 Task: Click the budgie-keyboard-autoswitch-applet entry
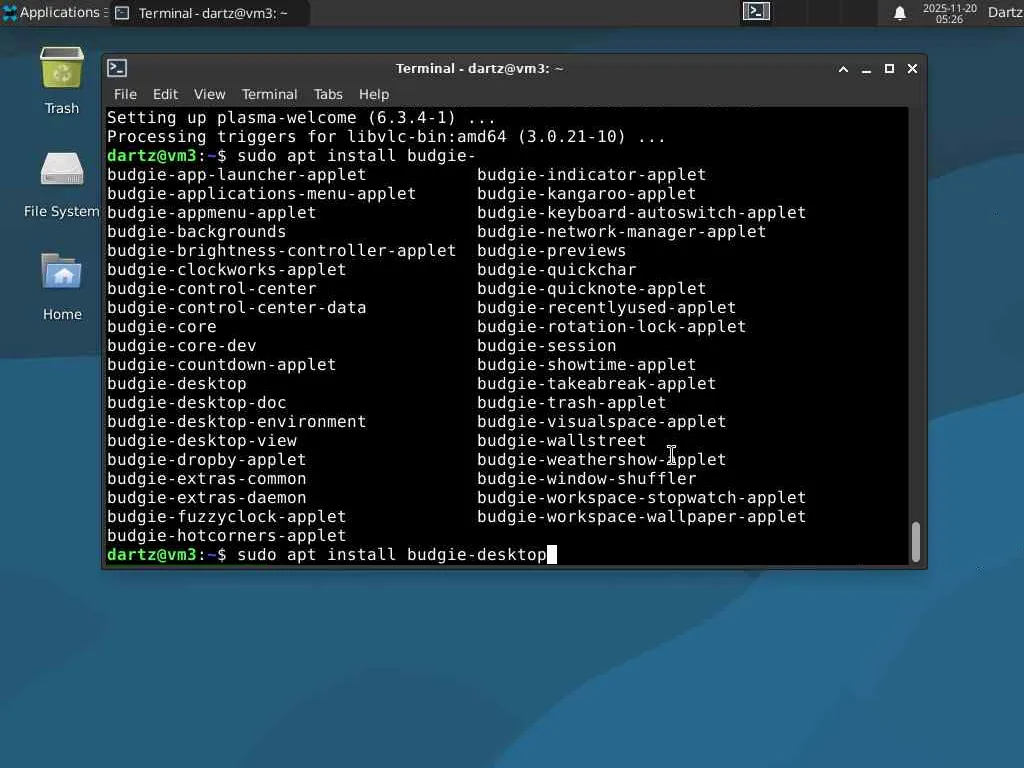click(x=641, y=212)
